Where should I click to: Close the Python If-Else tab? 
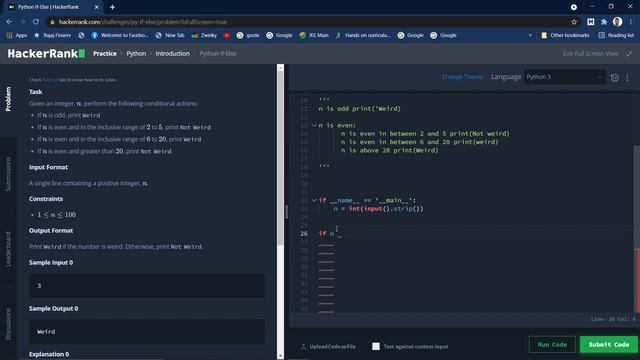[97, 7]
